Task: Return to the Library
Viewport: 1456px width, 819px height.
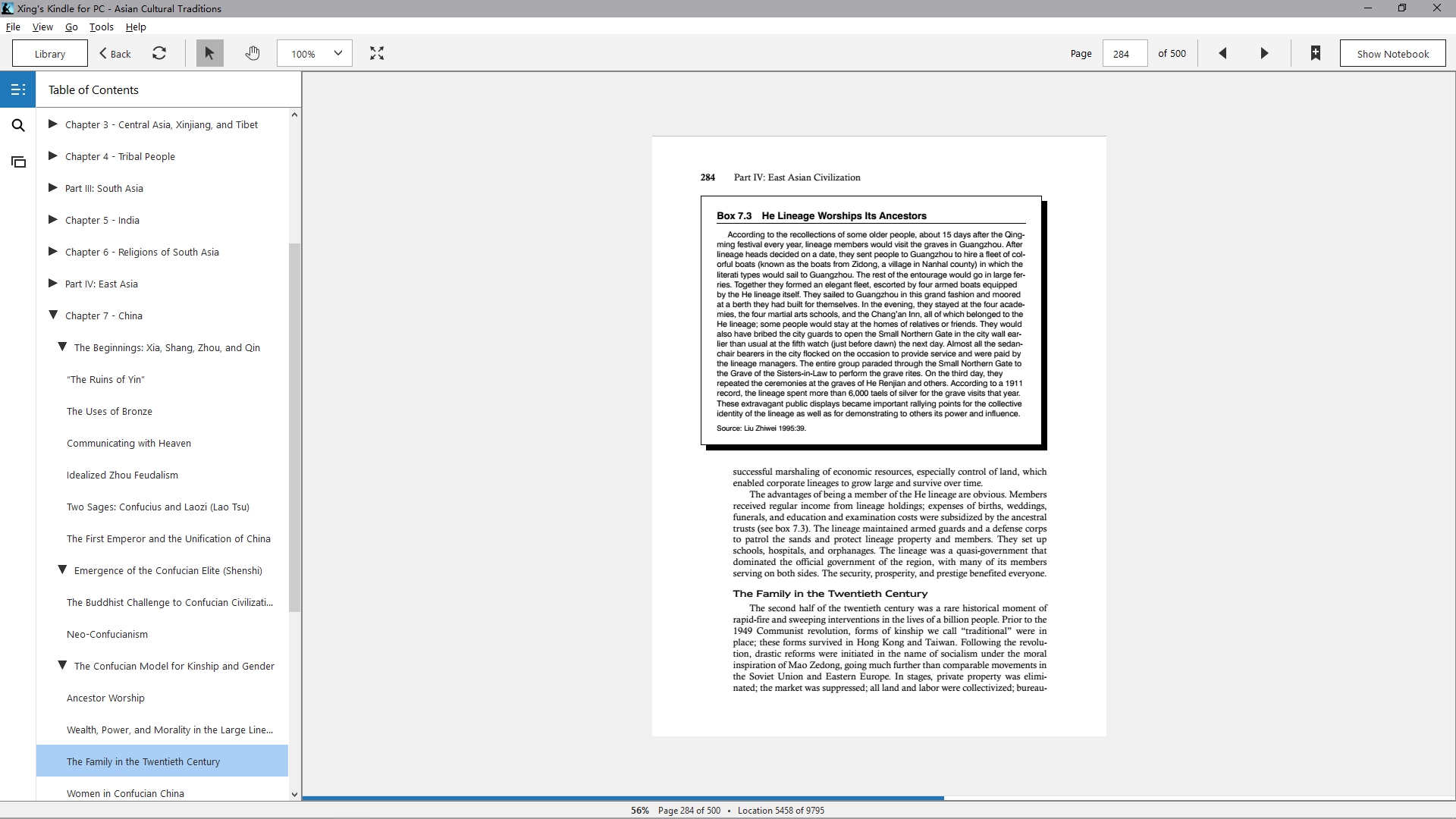Action: tap(50, 53)
